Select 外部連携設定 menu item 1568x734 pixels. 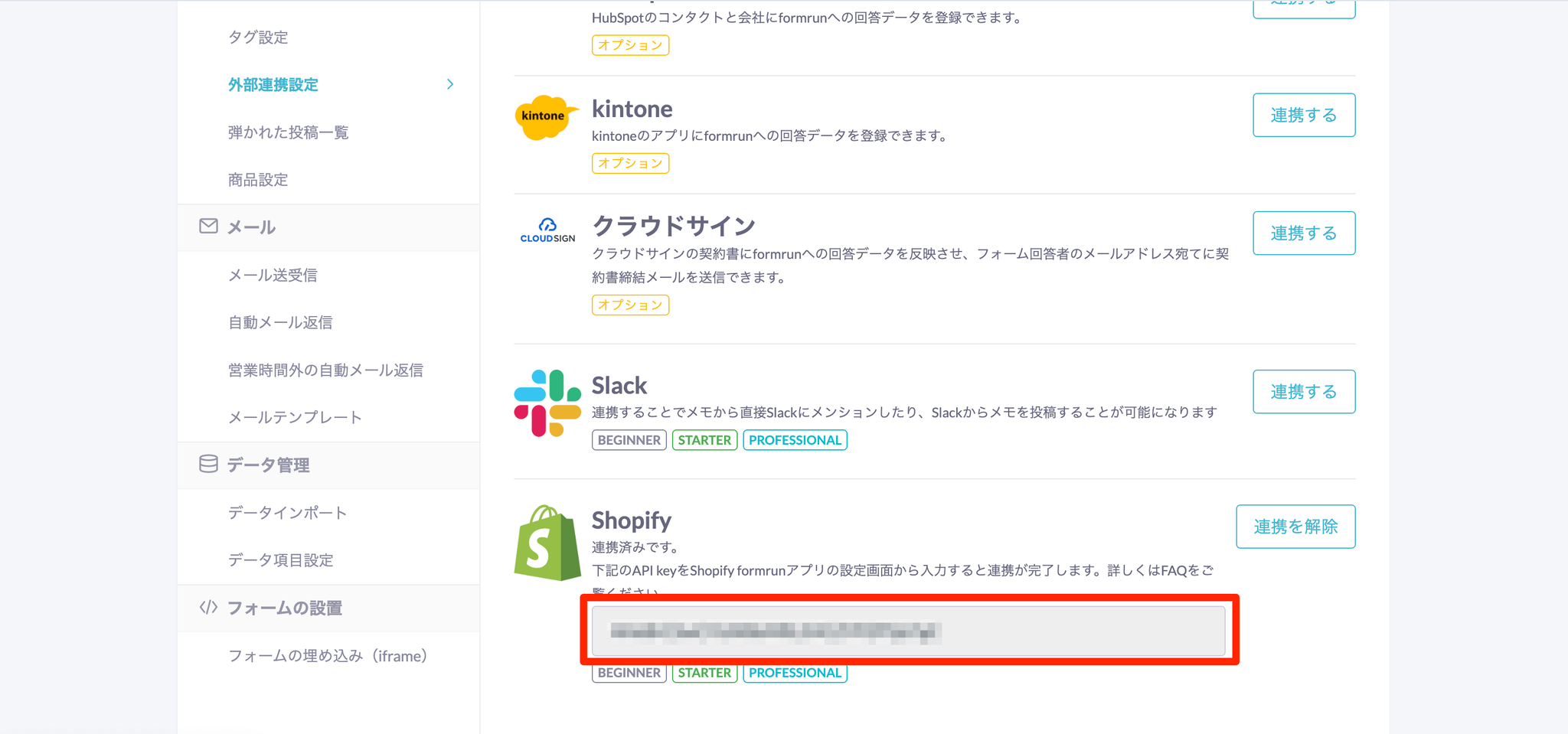273,85
